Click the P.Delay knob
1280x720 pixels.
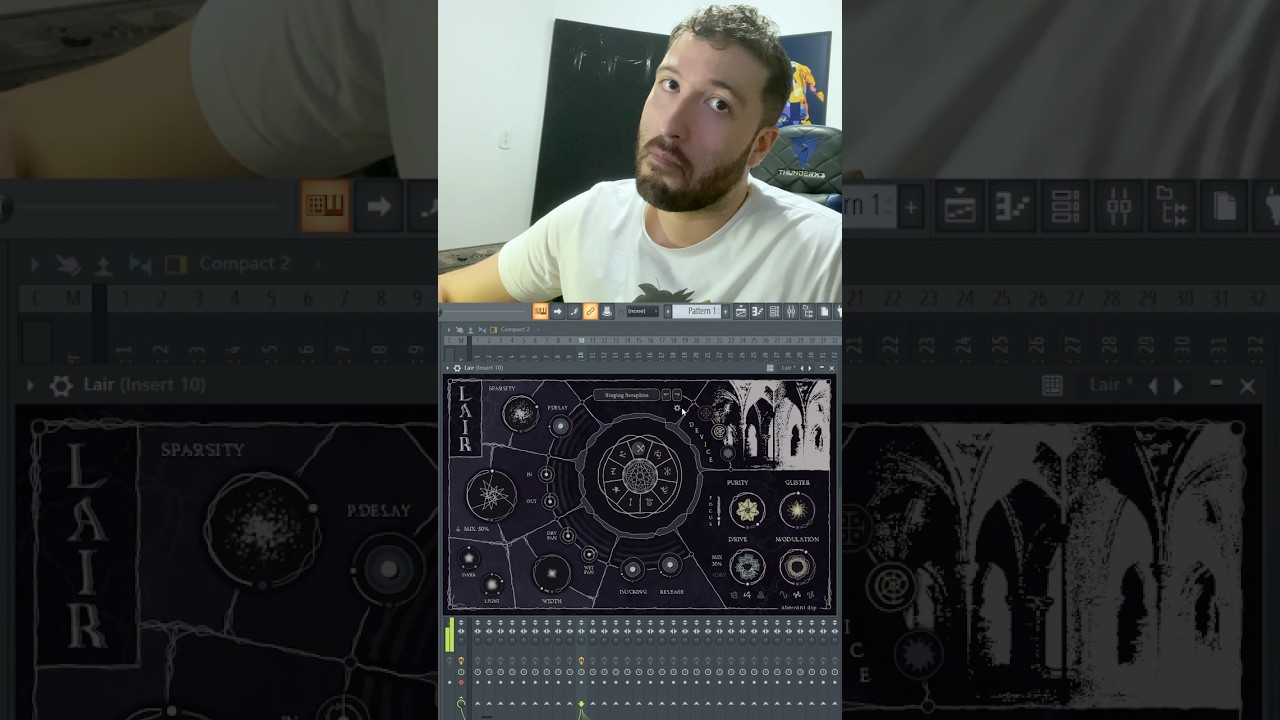tap(560, 426)
